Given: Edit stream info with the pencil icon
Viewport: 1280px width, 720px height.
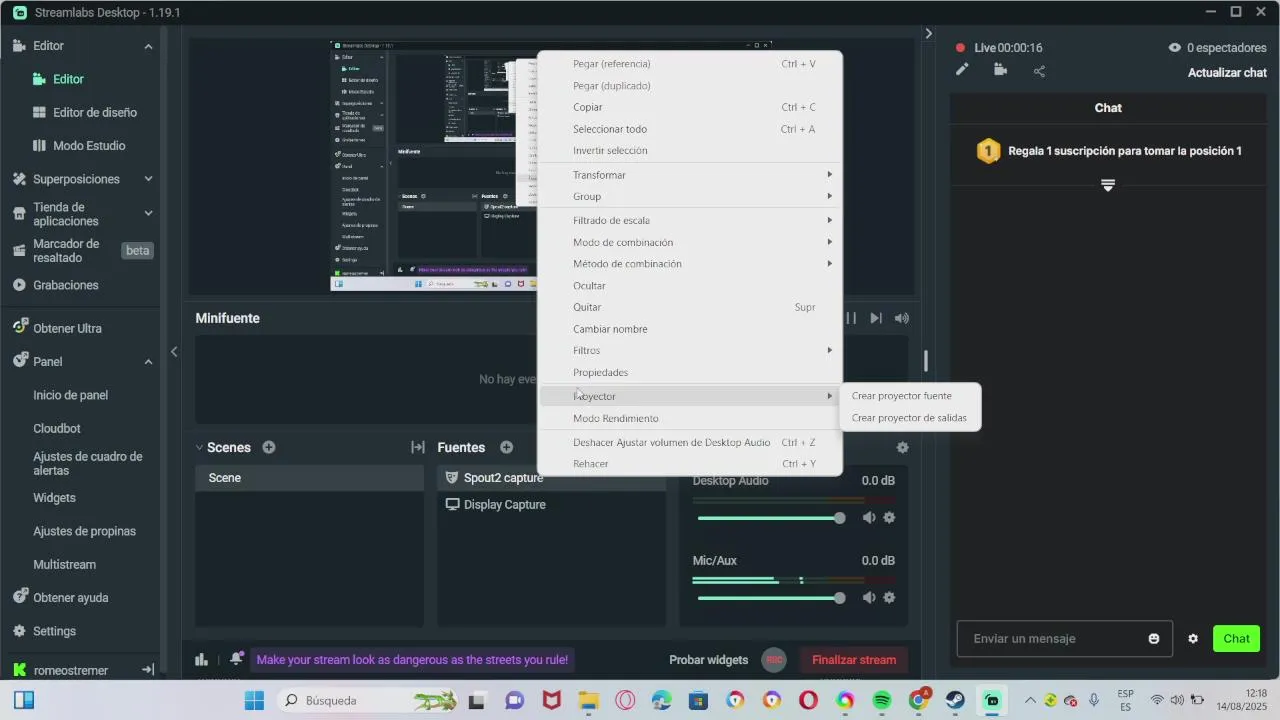Looking at the screenshot, I should pyautogui.click(x=962, y=70).
